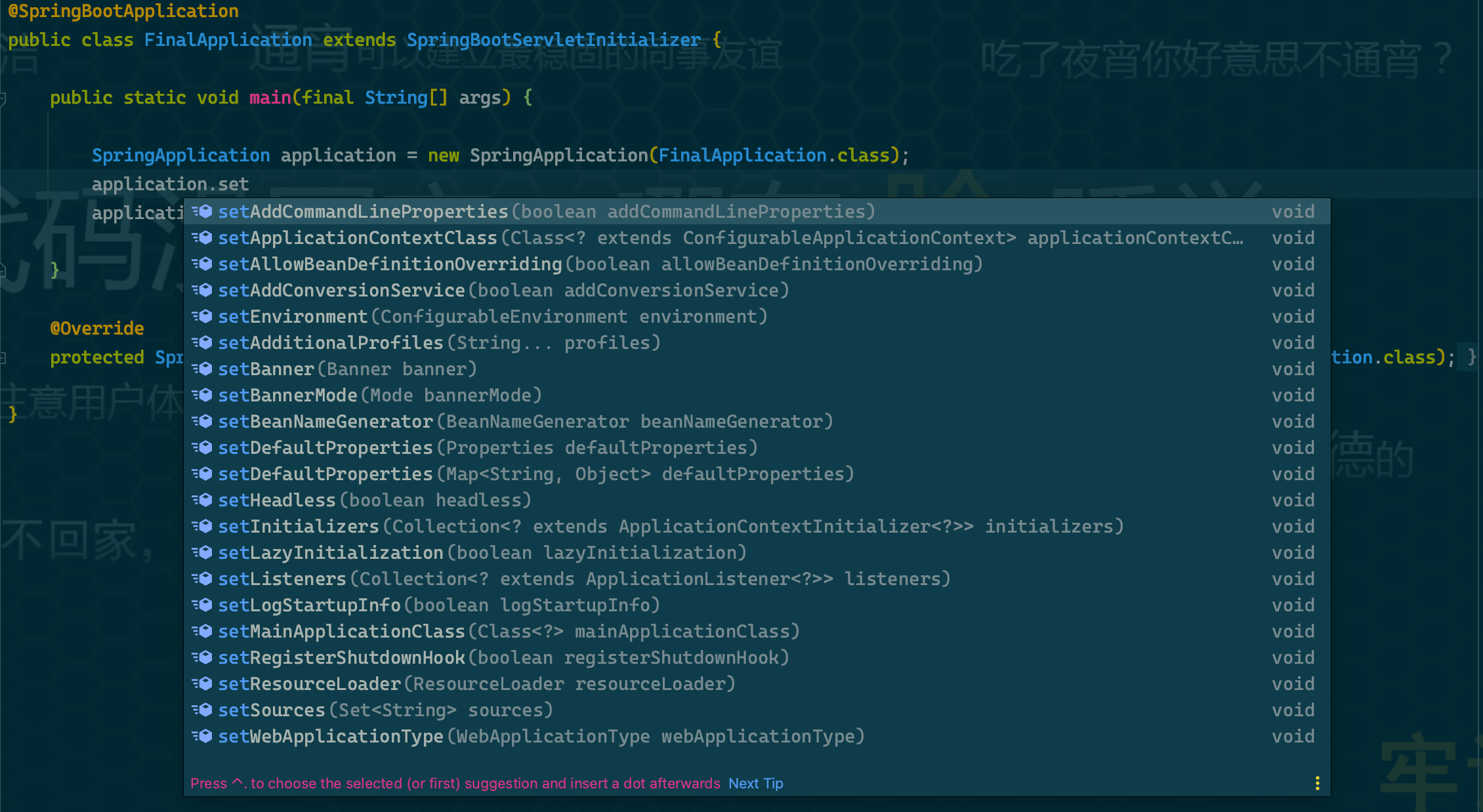Click FinalApplication.class constructor argument
The image size is (1483, 812).
tap(774, 155)
